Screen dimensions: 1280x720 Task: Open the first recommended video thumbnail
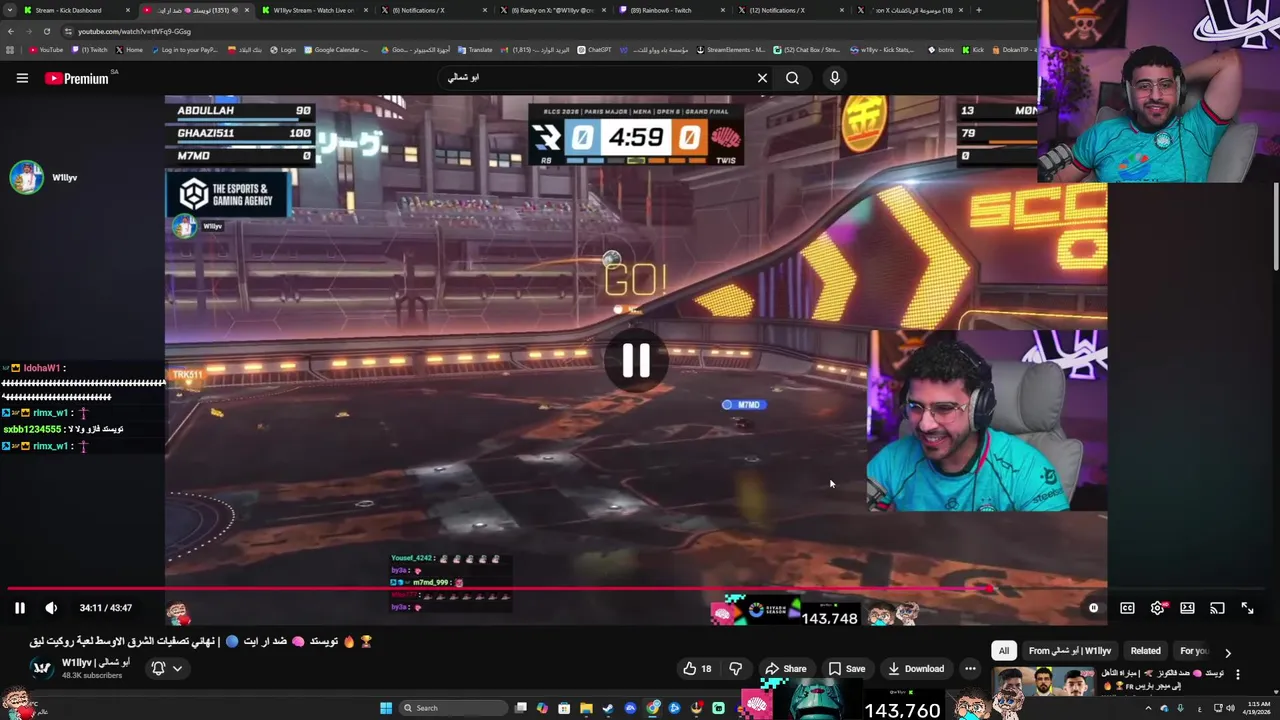[1043, 682]
